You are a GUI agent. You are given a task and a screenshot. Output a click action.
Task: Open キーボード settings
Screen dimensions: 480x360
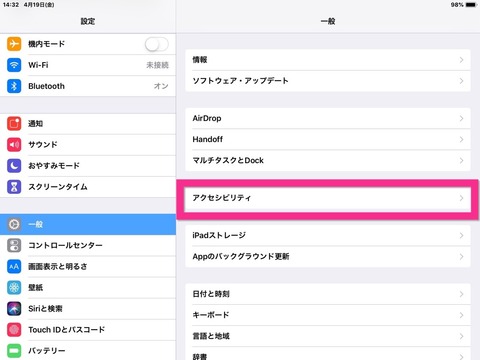coord(328,315)
